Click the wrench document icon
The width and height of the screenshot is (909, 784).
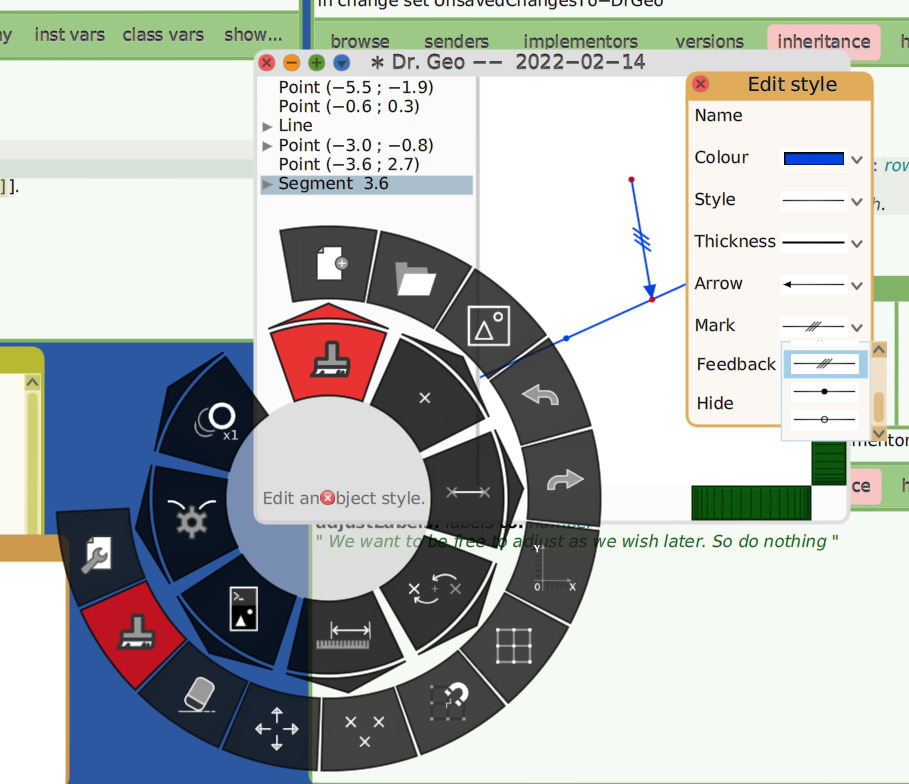[97, 555]
